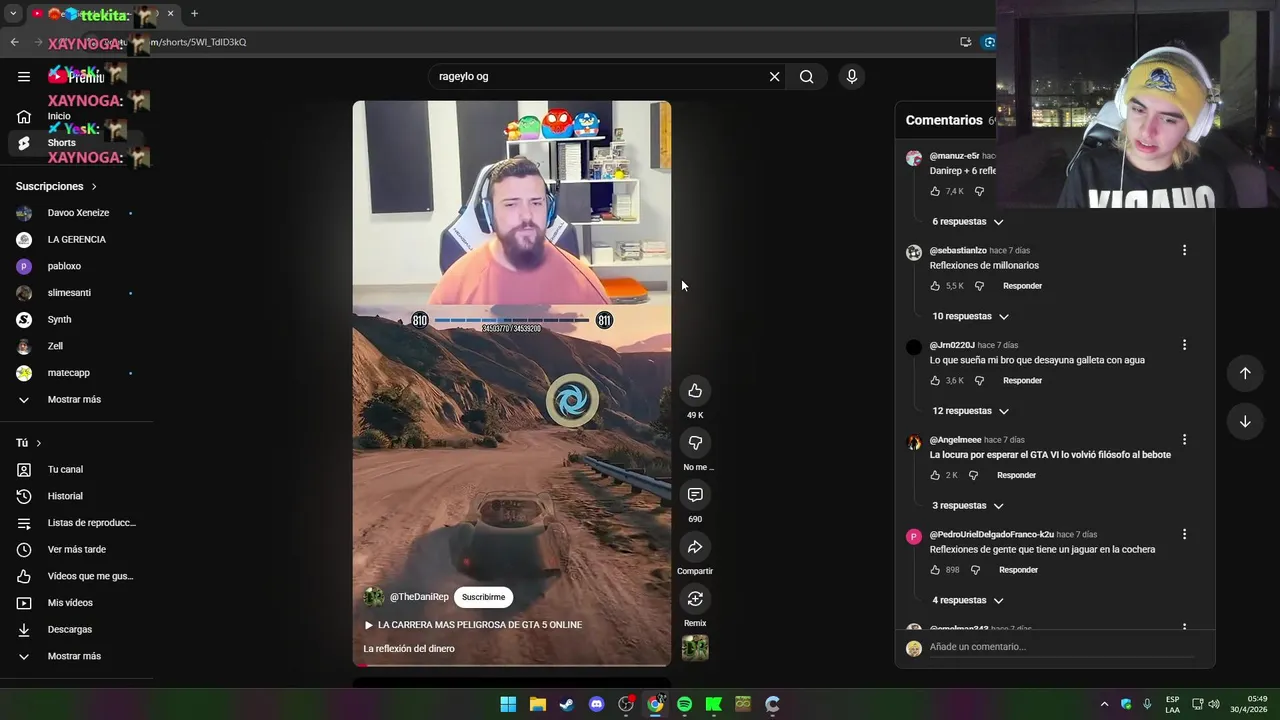
Task: Open Tu canal in sidebar
Action: [76, 470]
